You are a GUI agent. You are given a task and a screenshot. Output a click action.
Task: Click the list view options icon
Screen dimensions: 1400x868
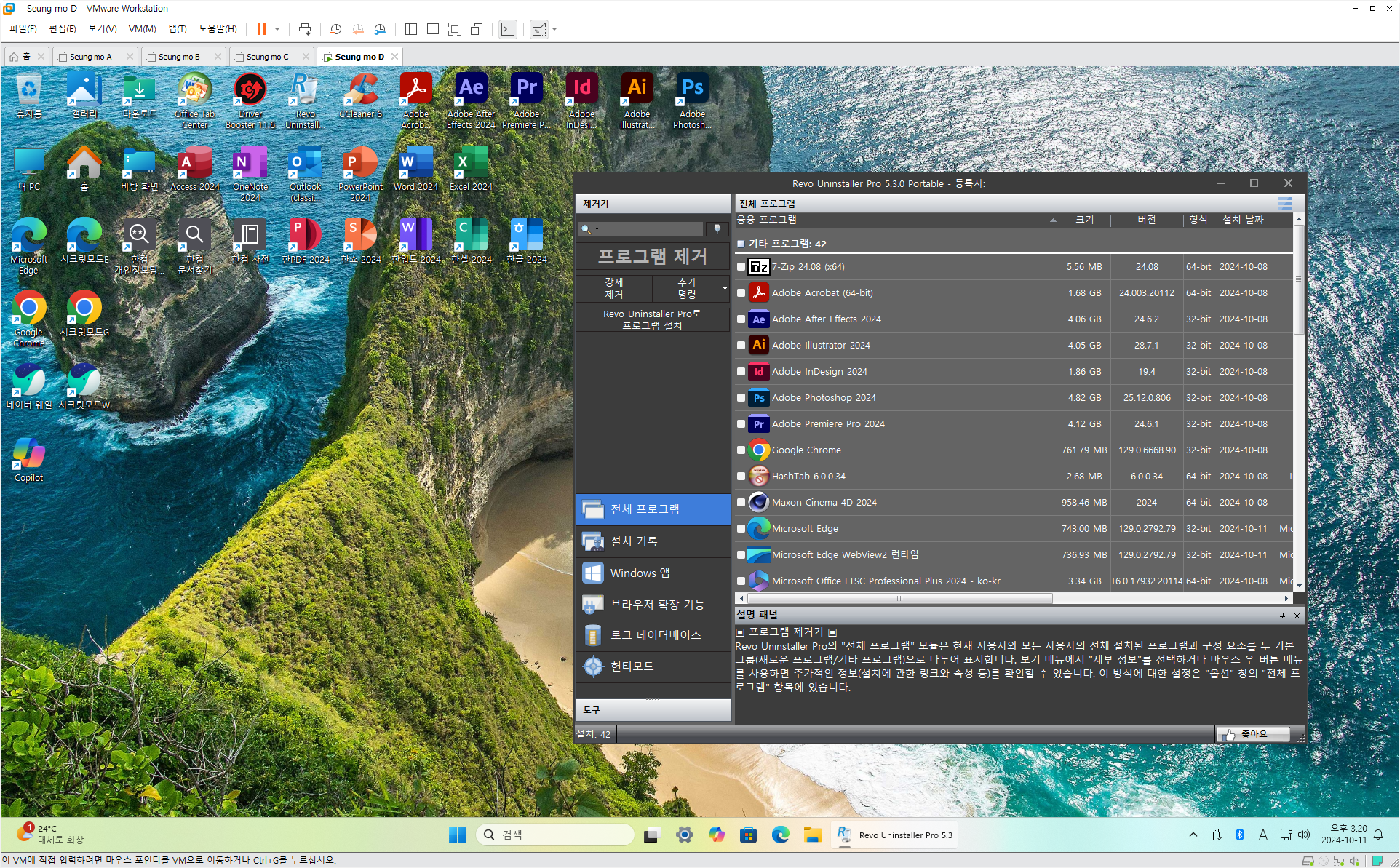point(1285,204)
